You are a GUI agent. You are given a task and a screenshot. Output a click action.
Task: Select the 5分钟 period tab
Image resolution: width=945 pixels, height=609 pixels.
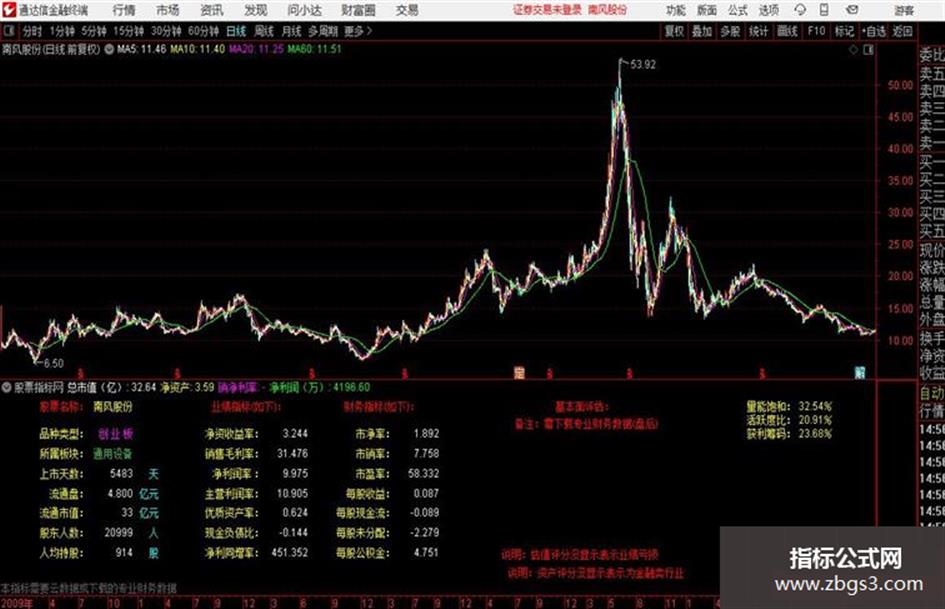(94, 31)
